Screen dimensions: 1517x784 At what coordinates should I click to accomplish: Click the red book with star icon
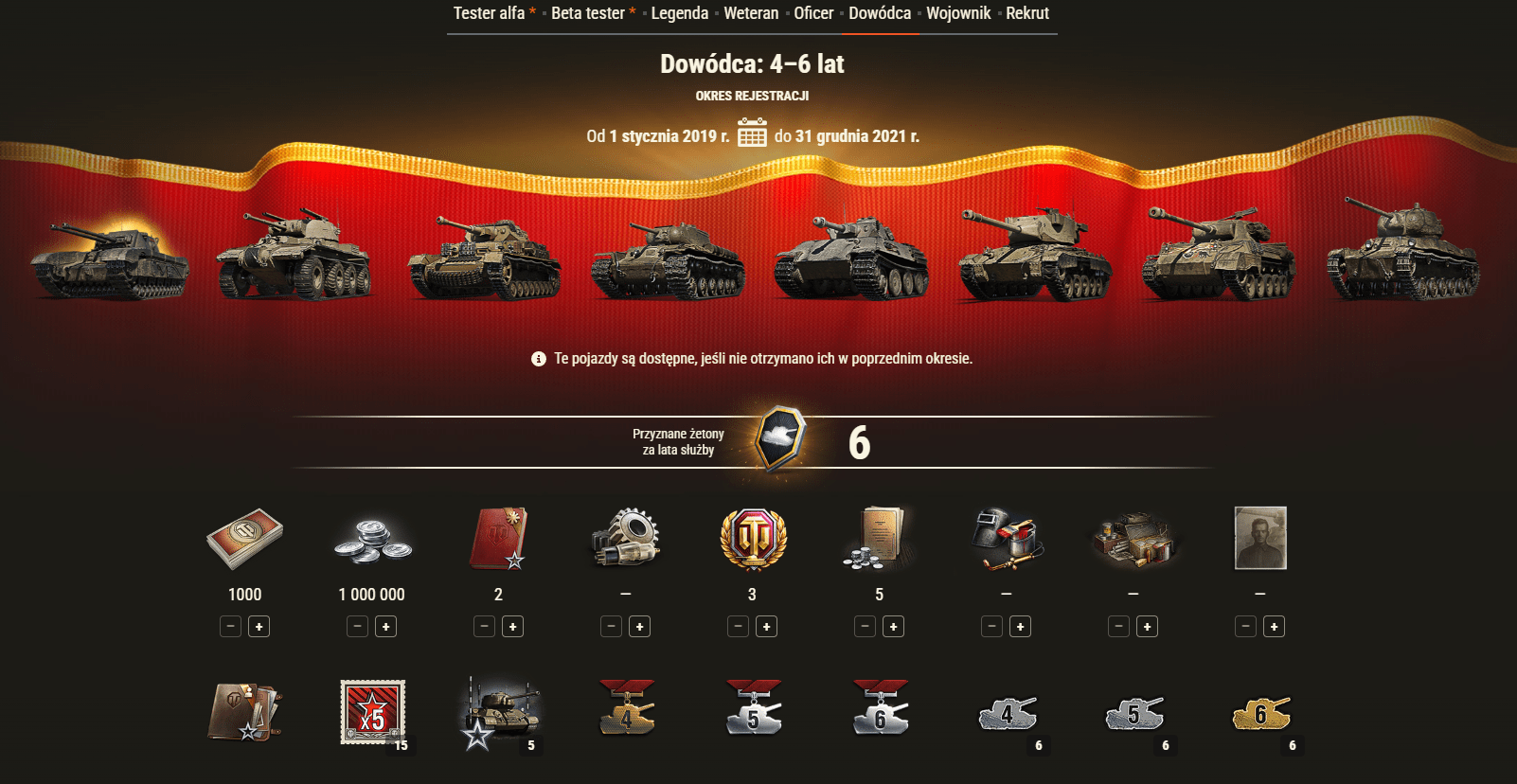coord(498,538)
